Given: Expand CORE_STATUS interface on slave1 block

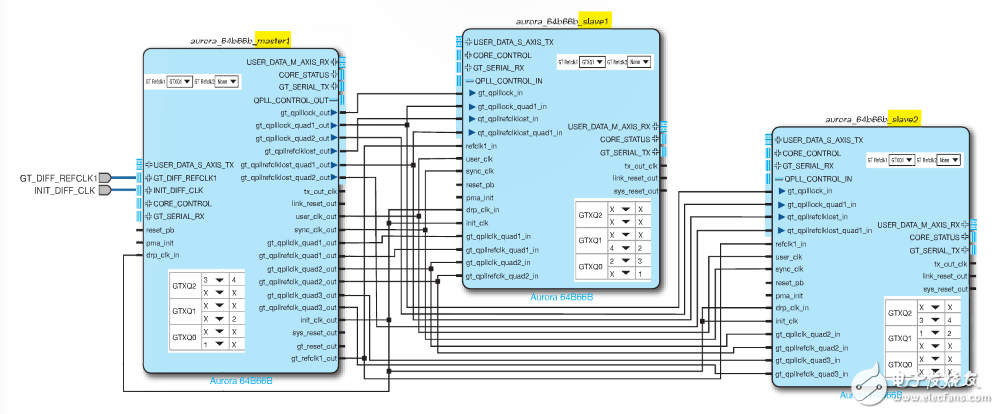Looking at the screenshot, I should [x=656, y=139].
